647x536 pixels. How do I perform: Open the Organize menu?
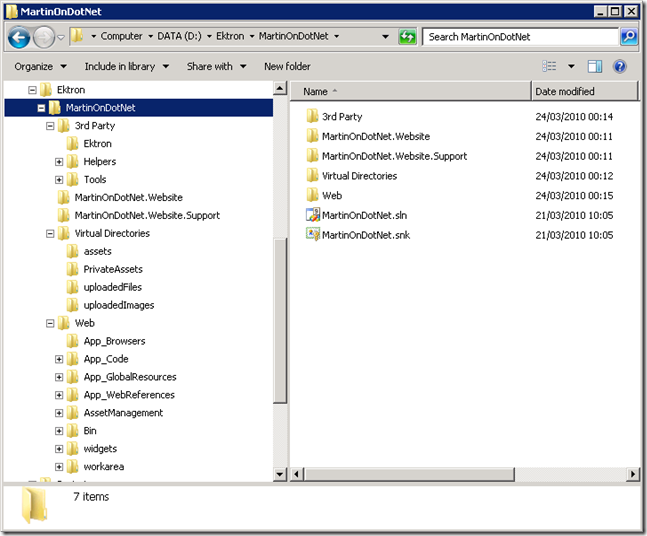click(40, 66)
